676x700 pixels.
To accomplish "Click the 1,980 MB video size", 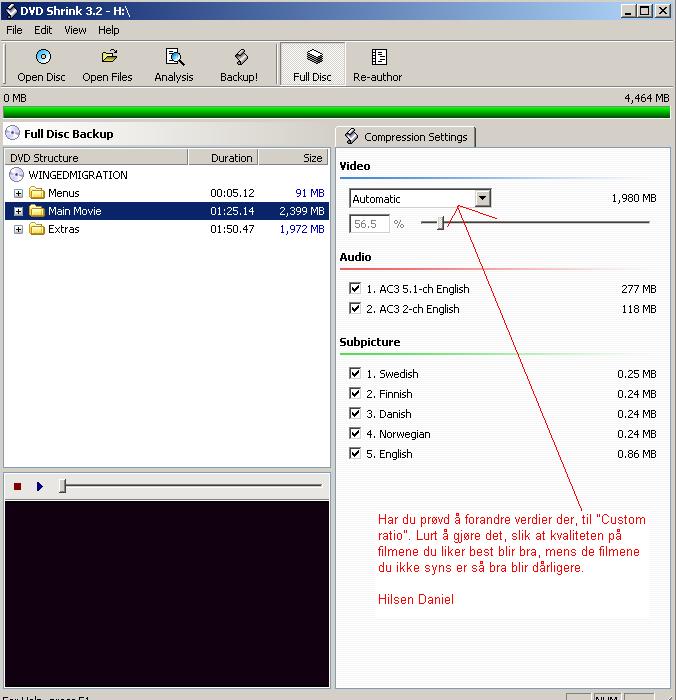I will 634,198.
